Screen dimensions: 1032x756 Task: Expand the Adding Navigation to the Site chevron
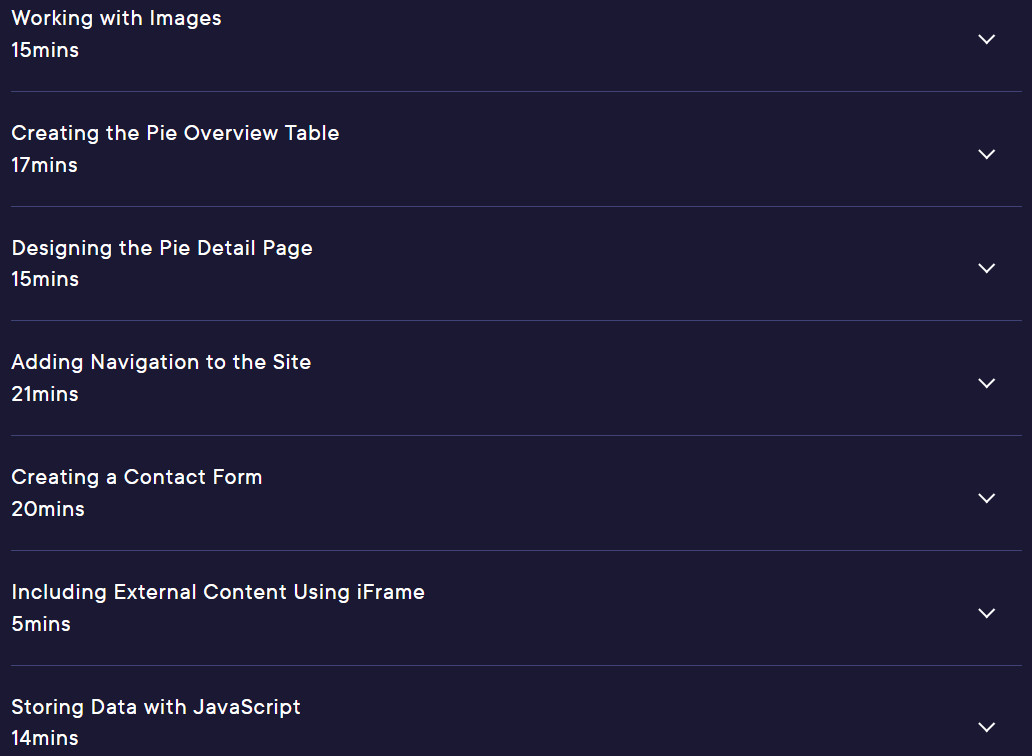pos(986,383)
